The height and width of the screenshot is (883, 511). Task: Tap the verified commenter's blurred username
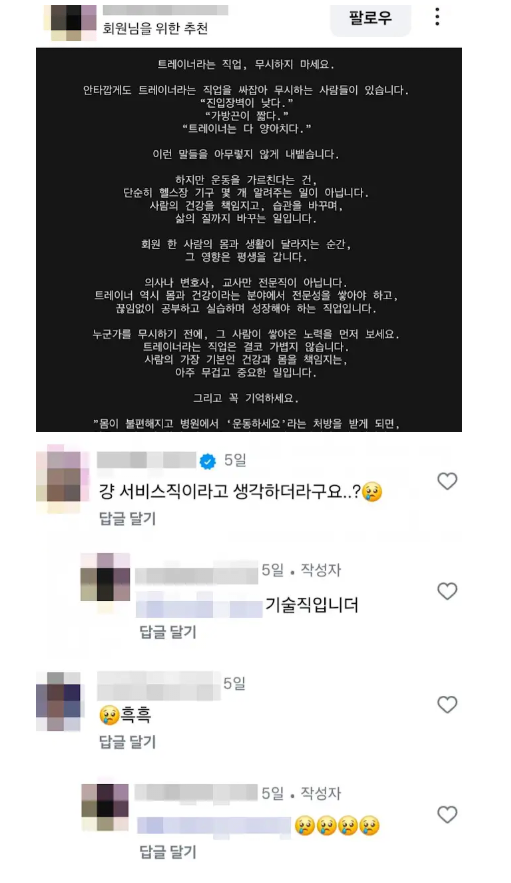coord(146,460)
